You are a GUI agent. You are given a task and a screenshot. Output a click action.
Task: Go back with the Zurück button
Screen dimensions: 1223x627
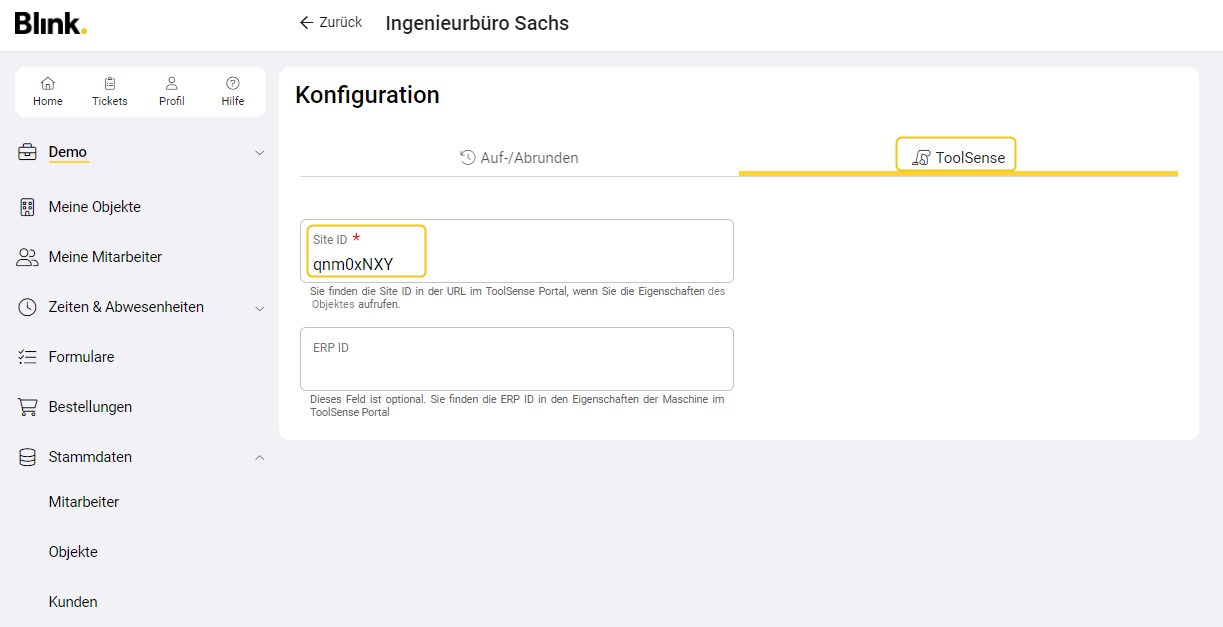(x=331, y=23)
